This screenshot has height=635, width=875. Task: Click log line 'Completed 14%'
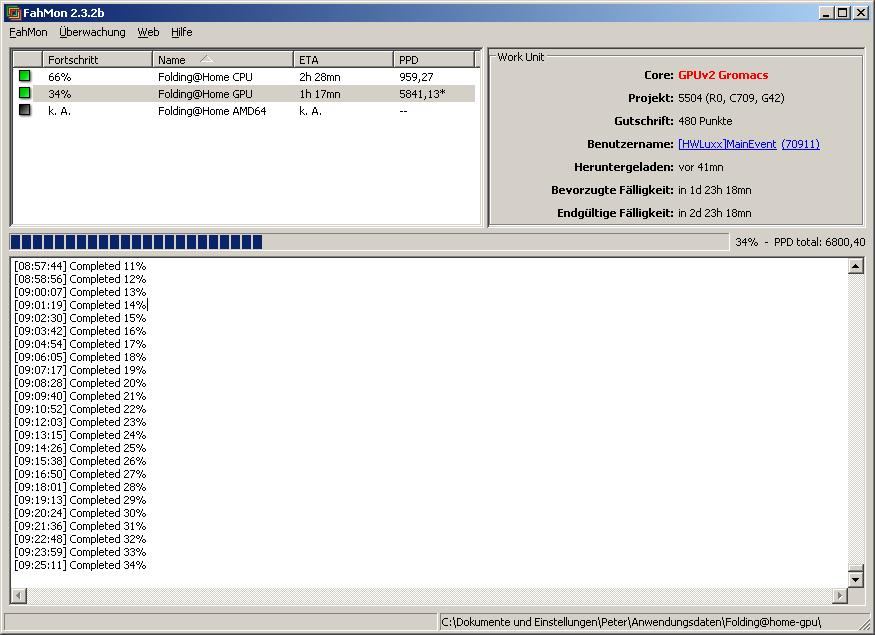pos(80,305)
